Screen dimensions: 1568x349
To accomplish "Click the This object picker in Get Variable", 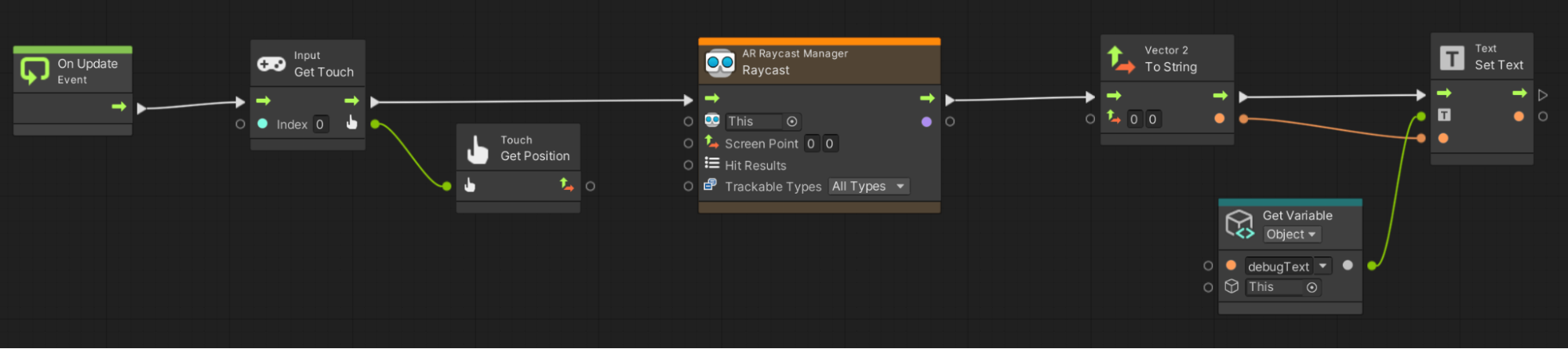I will tap(1312, 288).
